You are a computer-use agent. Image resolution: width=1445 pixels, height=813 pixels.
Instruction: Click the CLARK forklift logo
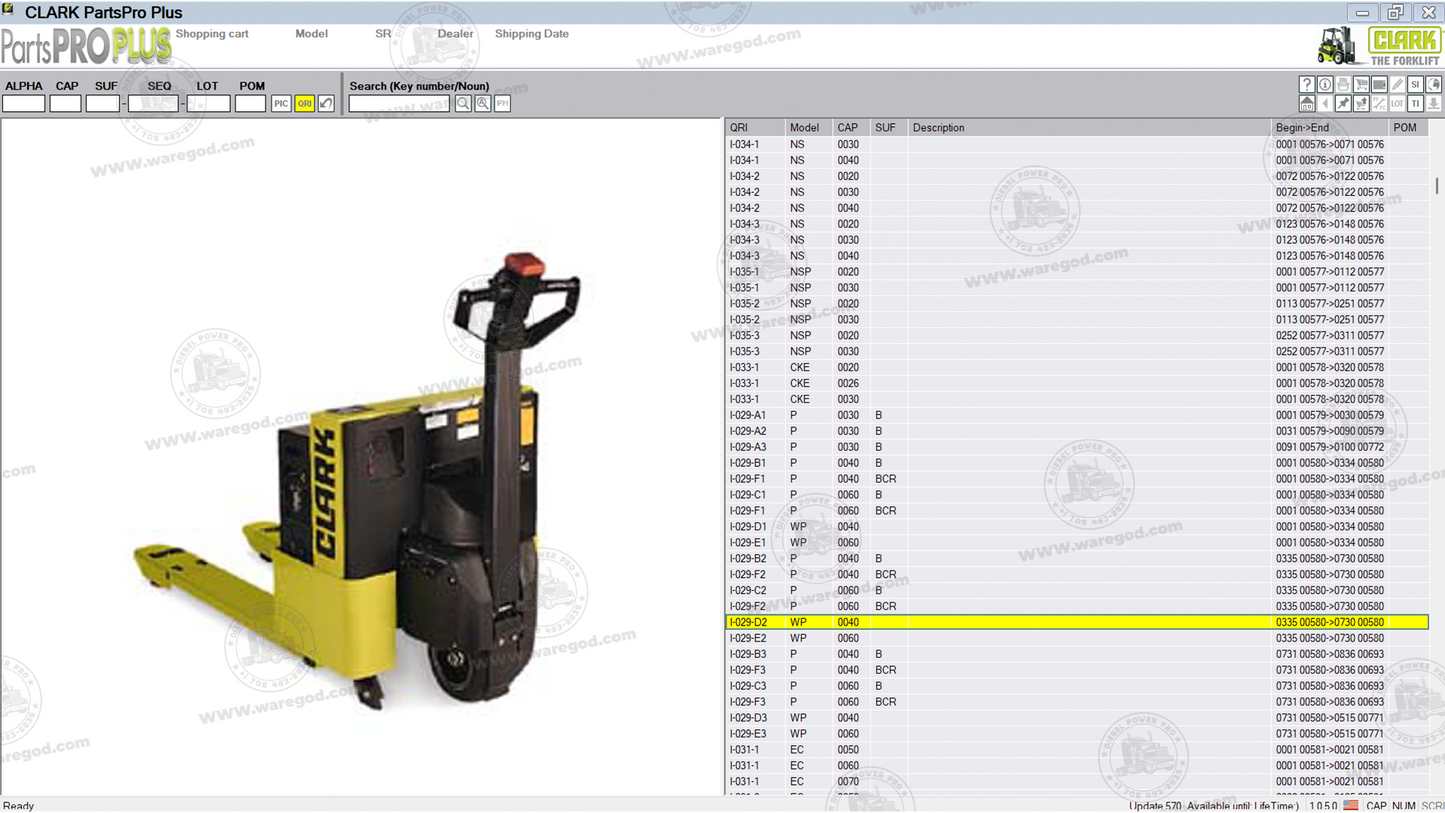point(1379,45)
